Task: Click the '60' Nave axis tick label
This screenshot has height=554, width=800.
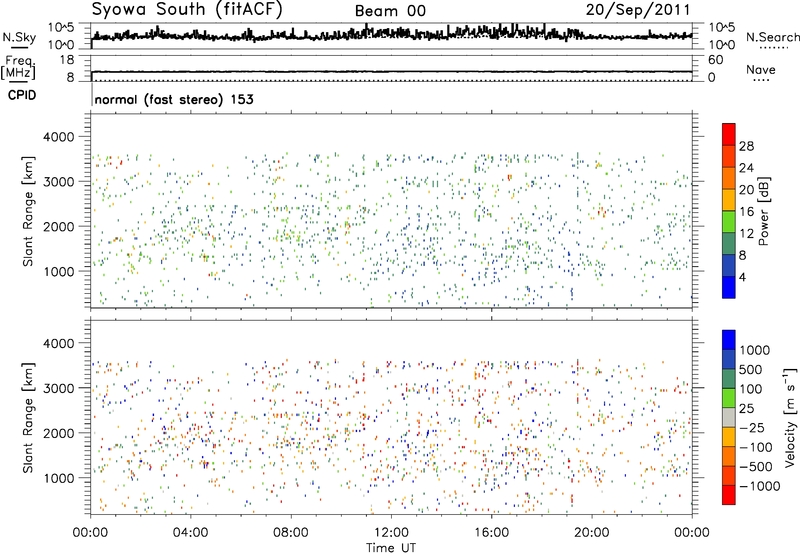Action: tap(715, 60)
